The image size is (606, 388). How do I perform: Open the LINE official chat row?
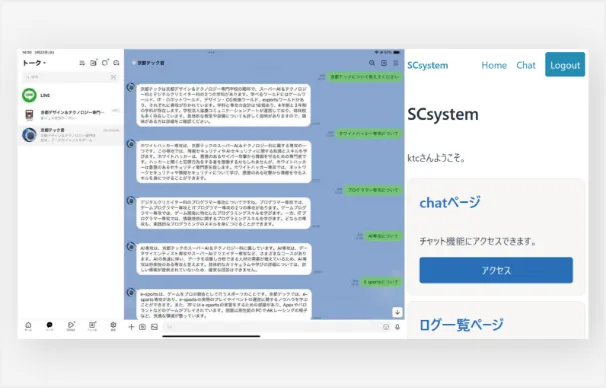[x=71, y=95]
